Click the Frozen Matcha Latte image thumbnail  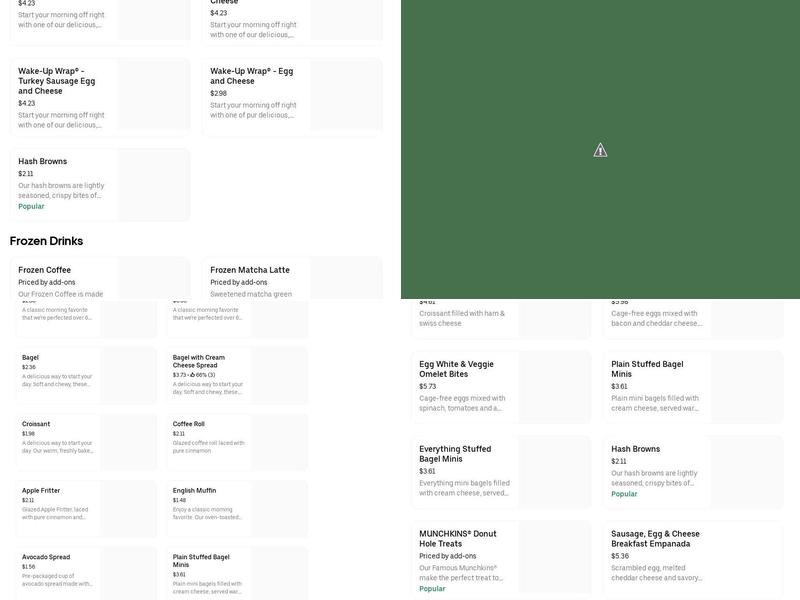click(x=346, y=278)
